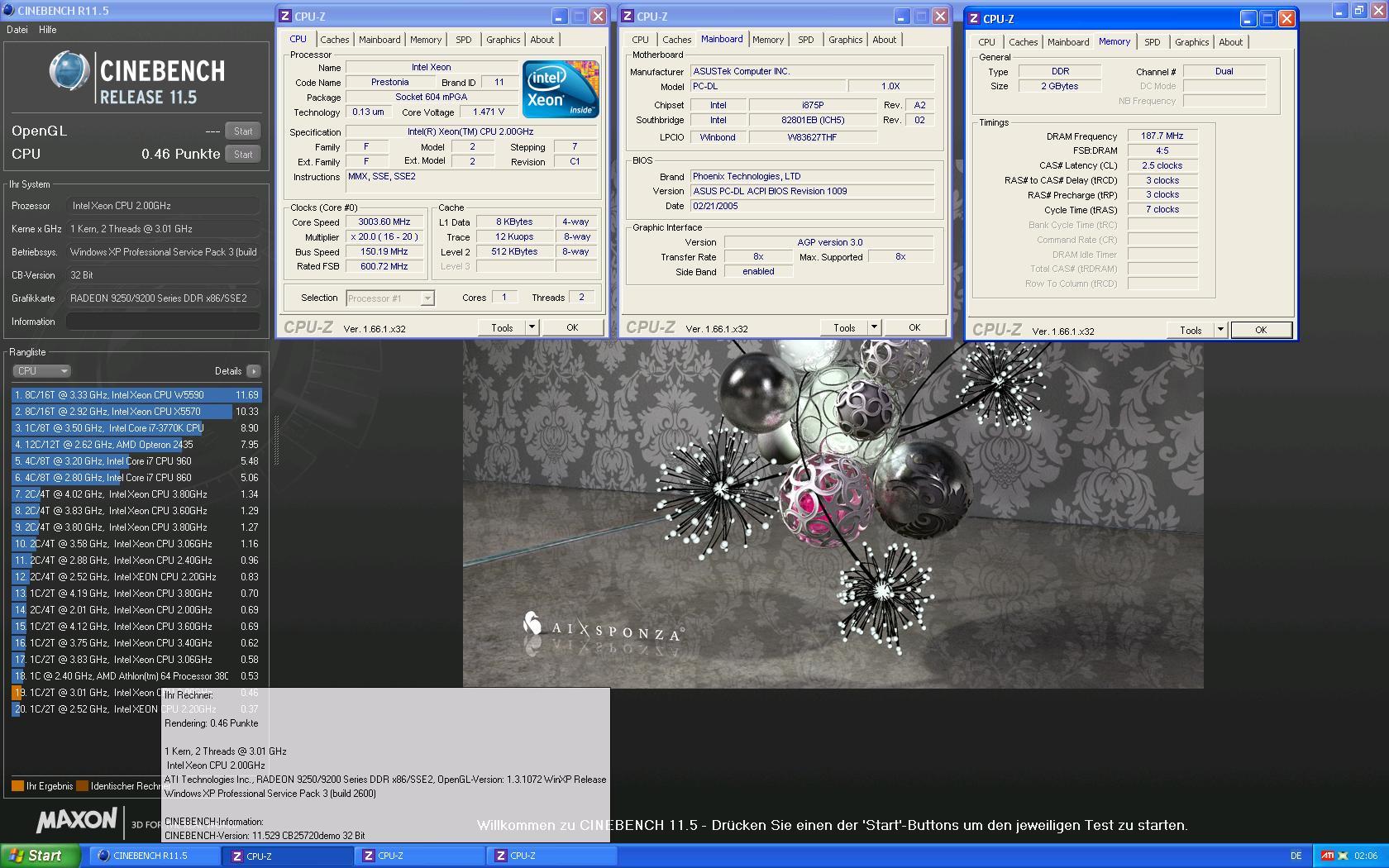Screen dimensions: 1389x868
Task: Expand Tools dropdown arrow in Mainboard window
Action: coord(874,327)
